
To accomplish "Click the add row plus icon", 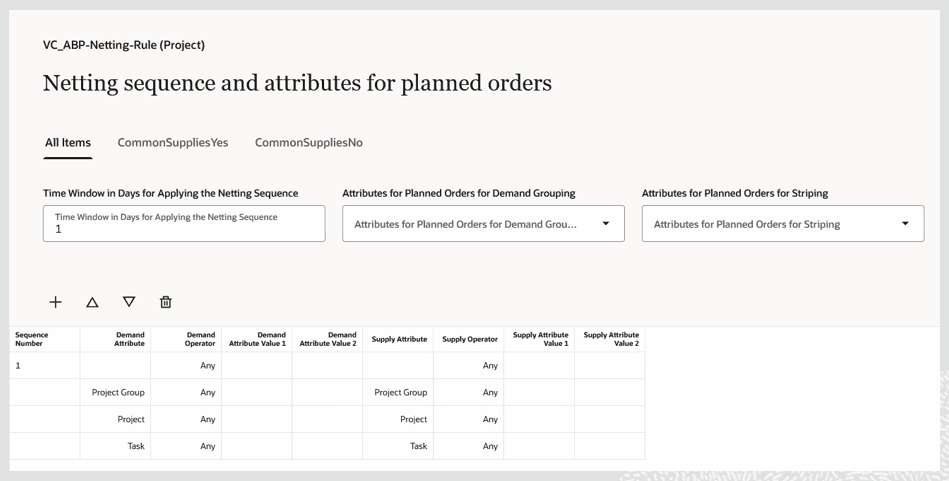I will click(x=56, y=302).
